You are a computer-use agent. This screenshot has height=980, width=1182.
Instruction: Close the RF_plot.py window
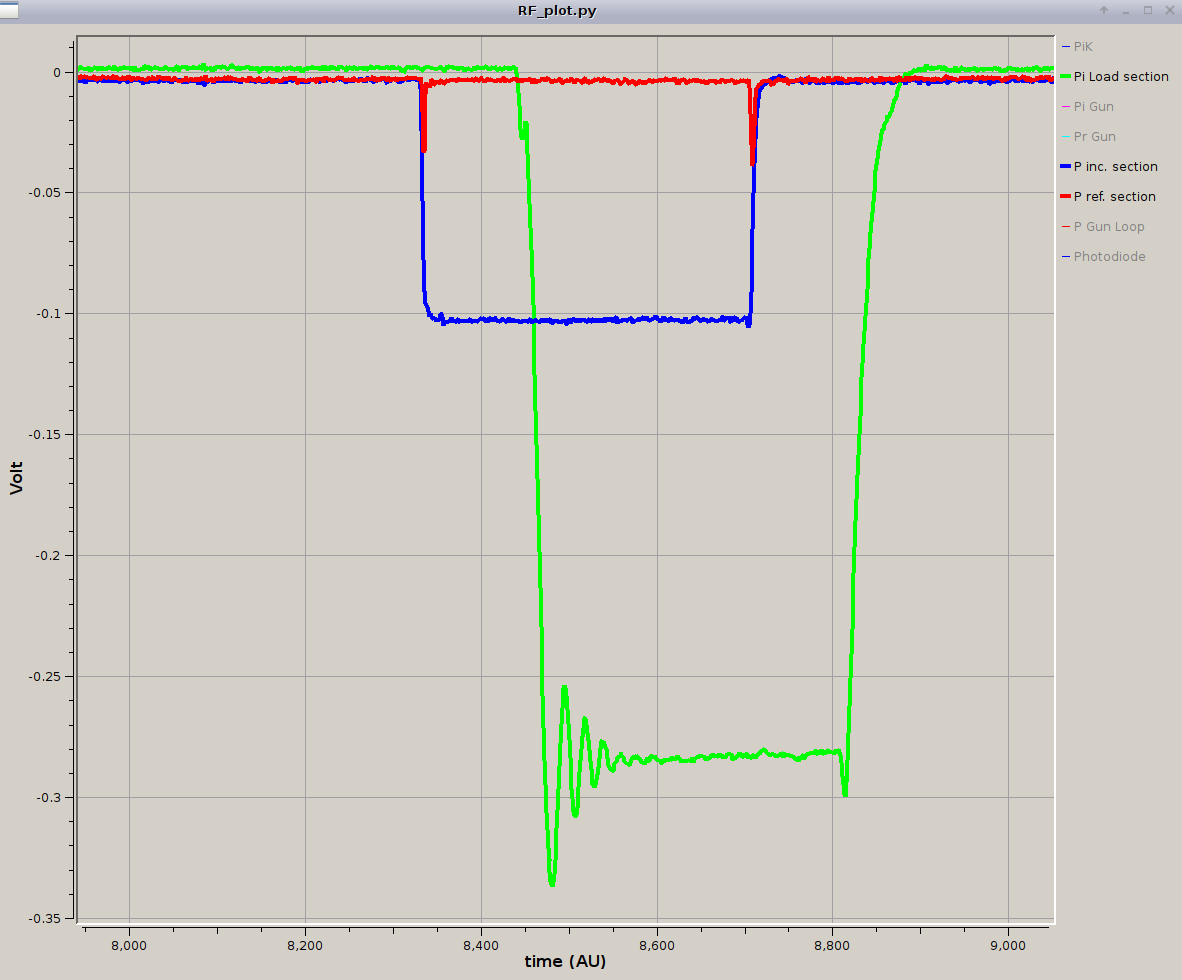tap(1169, 11)
